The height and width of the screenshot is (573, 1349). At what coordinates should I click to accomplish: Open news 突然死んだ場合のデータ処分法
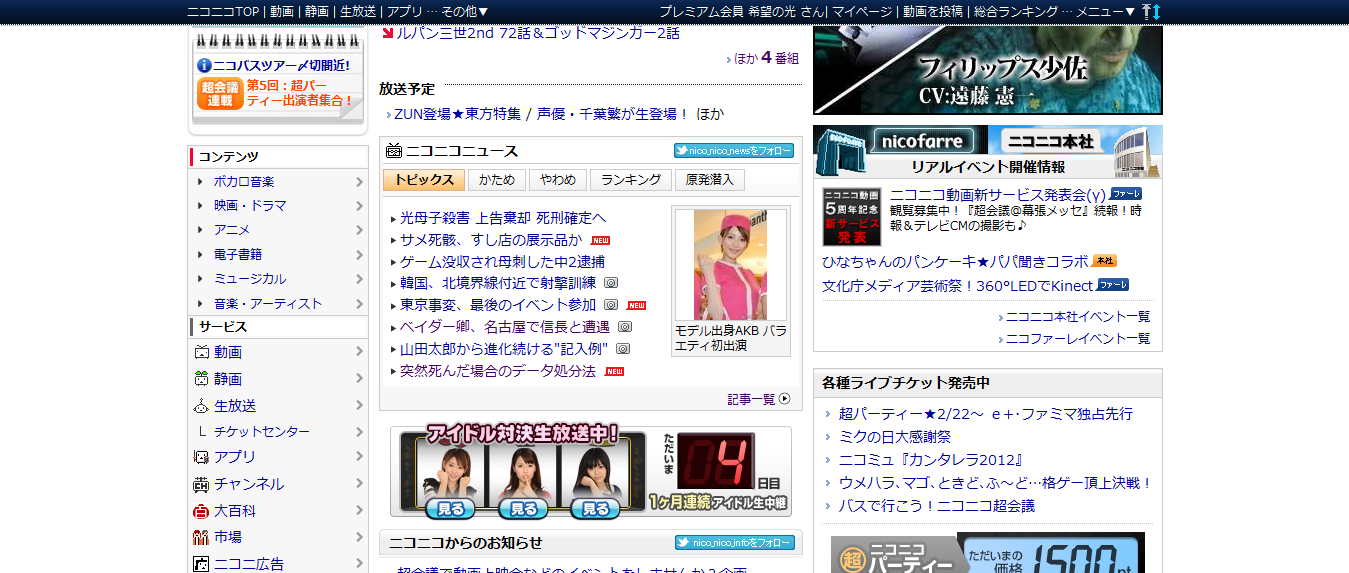coord(498,371)
